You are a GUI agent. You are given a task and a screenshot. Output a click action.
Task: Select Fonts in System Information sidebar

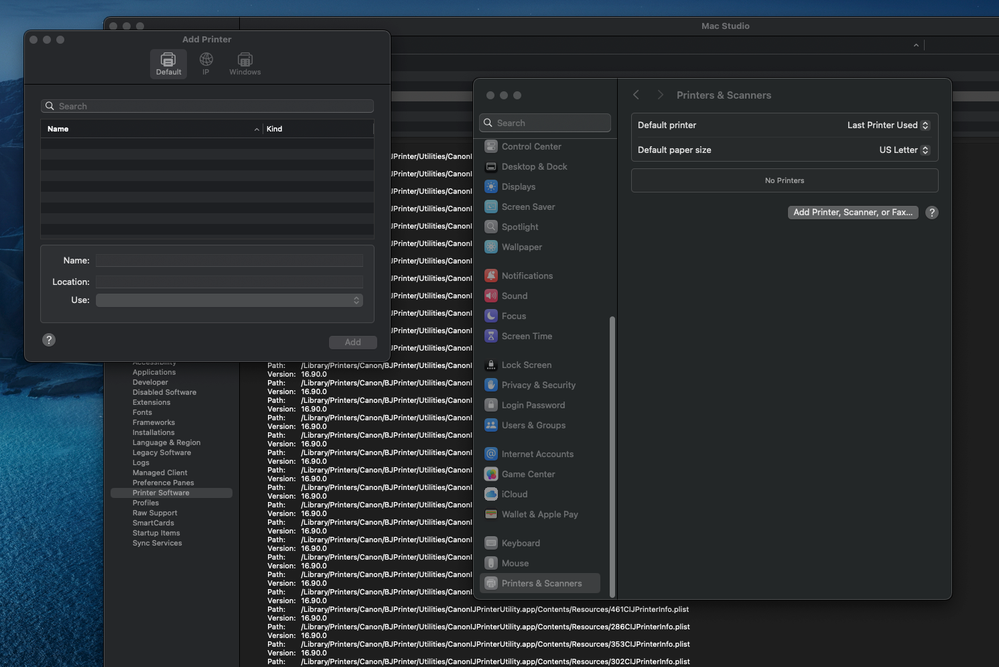(x=142, y=413)
